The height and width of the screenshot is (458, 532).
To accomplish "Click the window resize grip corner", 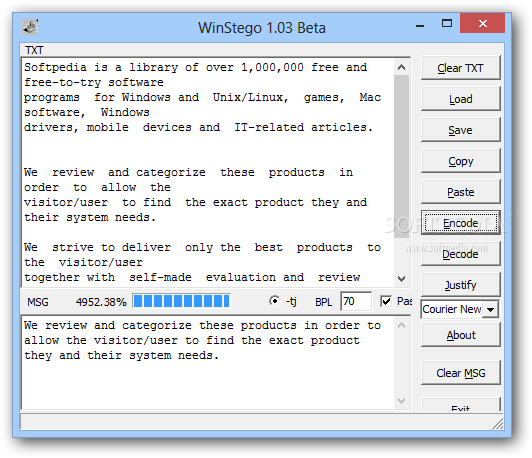I will (498, 424).
